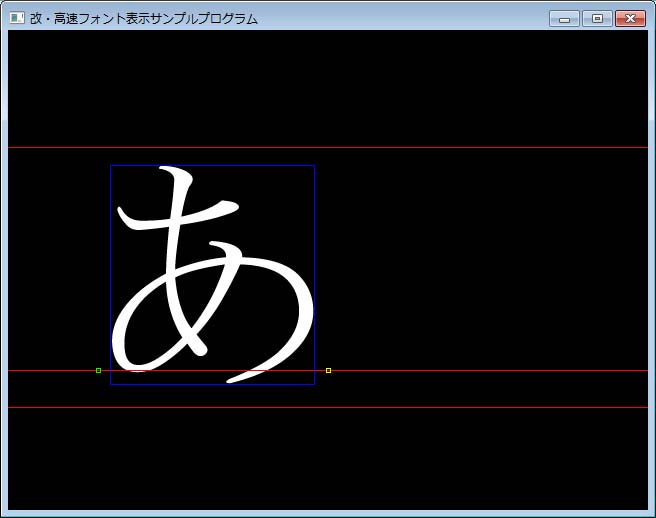The image size is (656, 518).
Task: Minimize the font sample window
Action: (x=564, y=19)
